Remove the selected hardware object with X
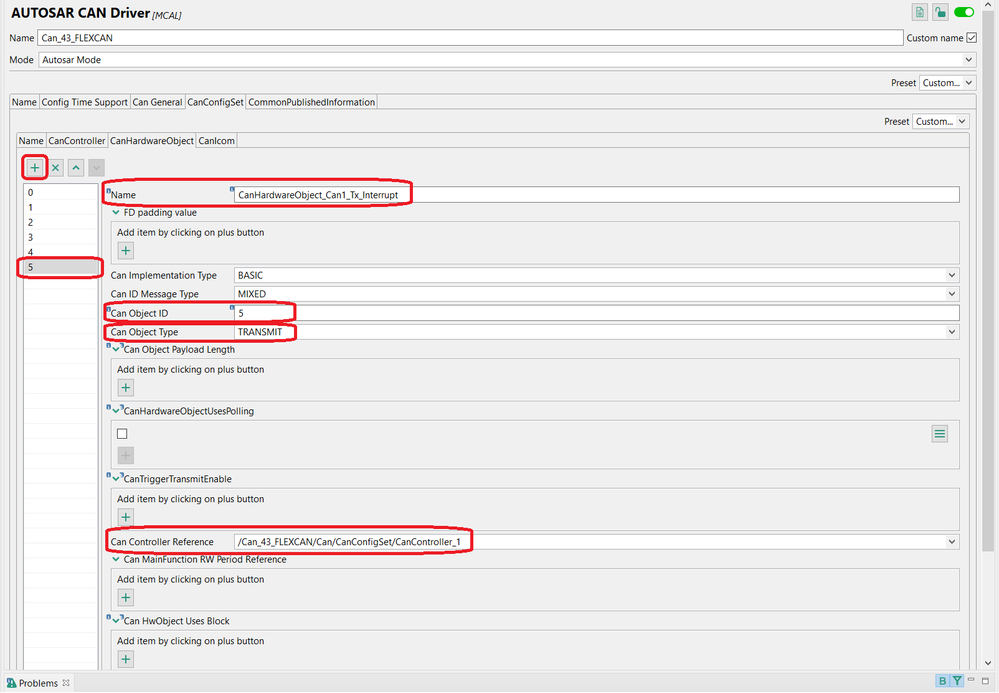 point(55,168)
